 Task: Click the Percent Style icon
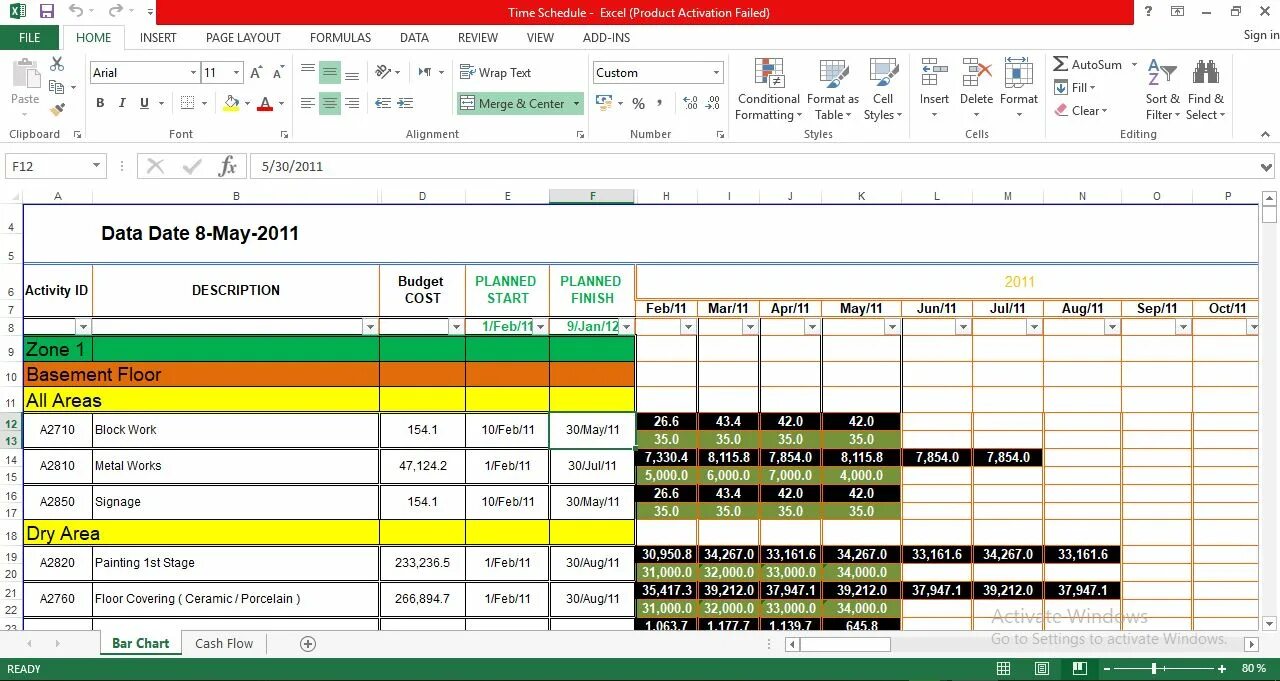coord(637,103)
